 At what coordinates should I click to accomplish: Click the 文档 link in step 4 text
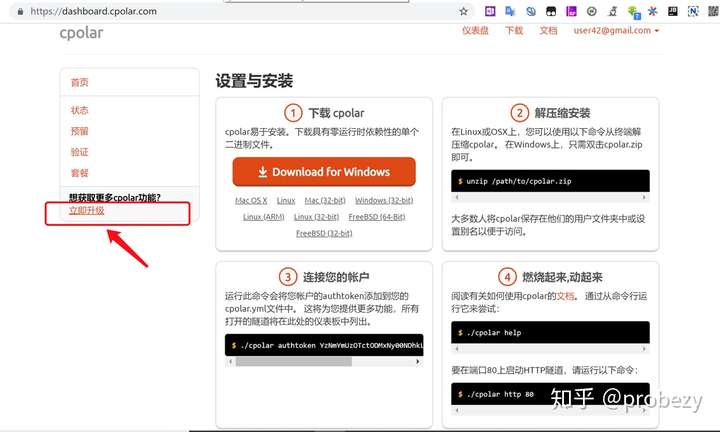coord(565,296)
